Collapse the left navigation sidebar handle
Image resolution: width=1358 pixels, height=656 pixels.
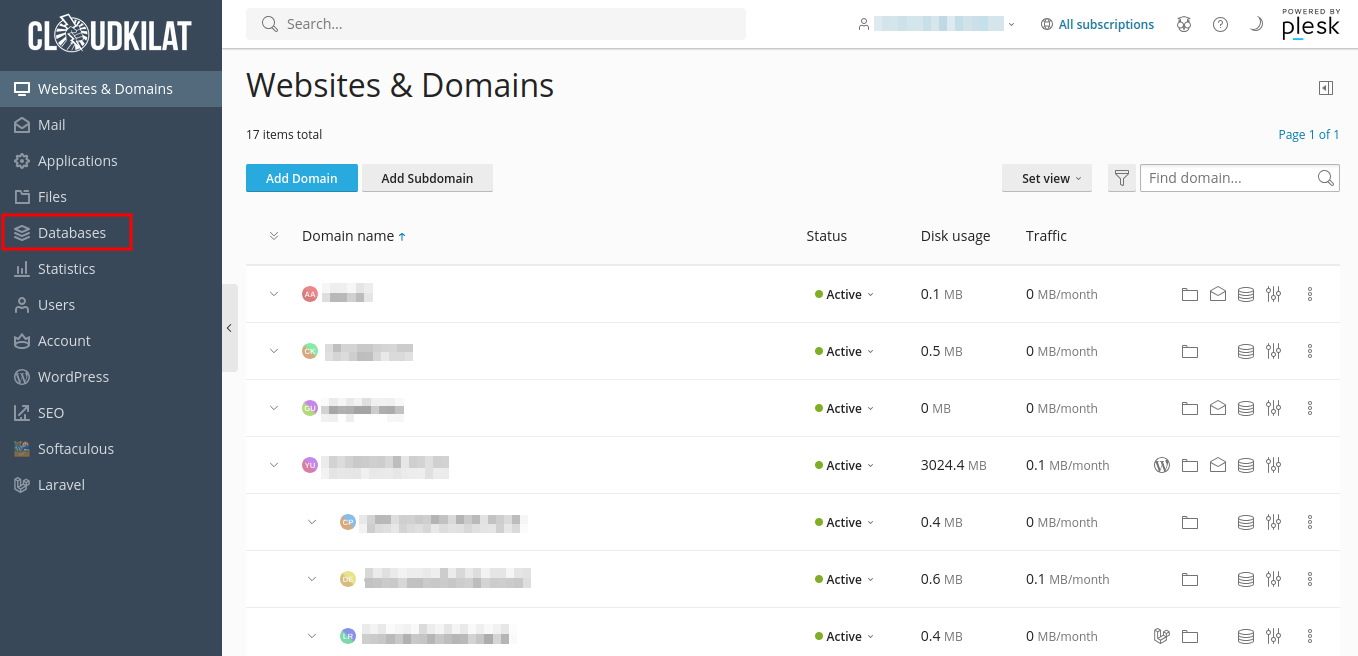pos(229,328)
